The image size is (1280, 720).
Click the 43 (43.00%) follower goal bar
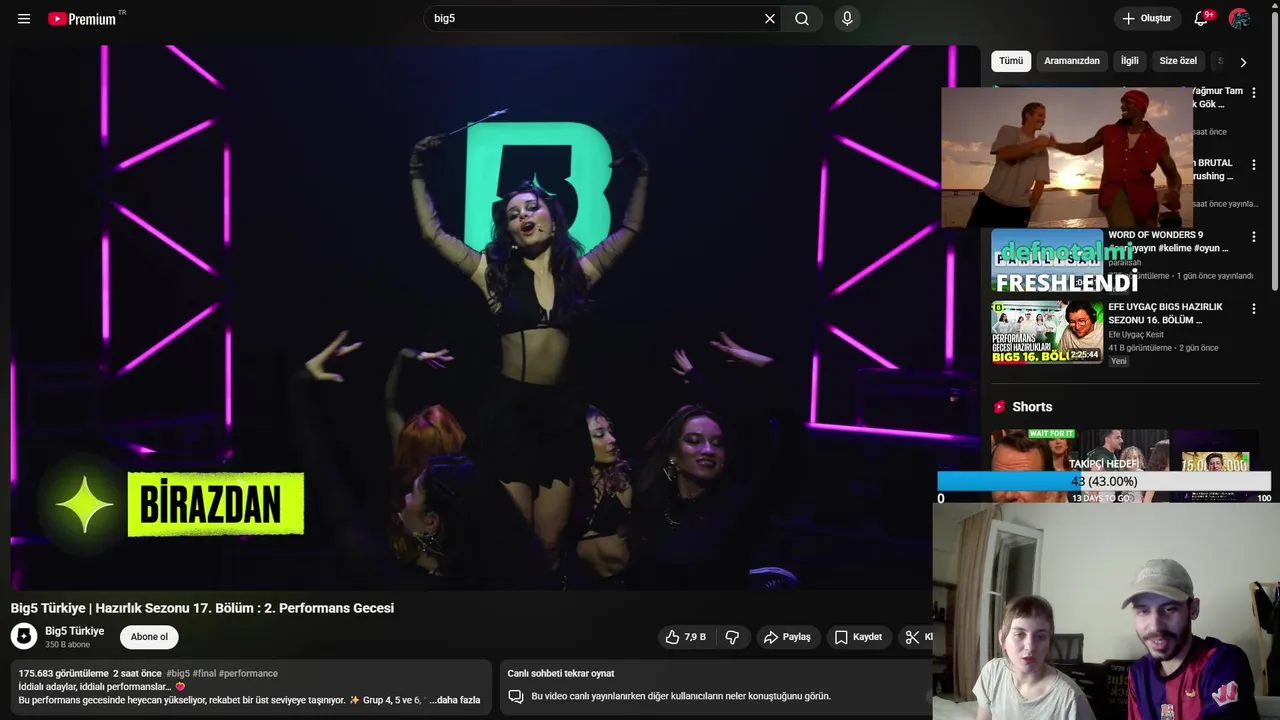tap(1104, 481)
